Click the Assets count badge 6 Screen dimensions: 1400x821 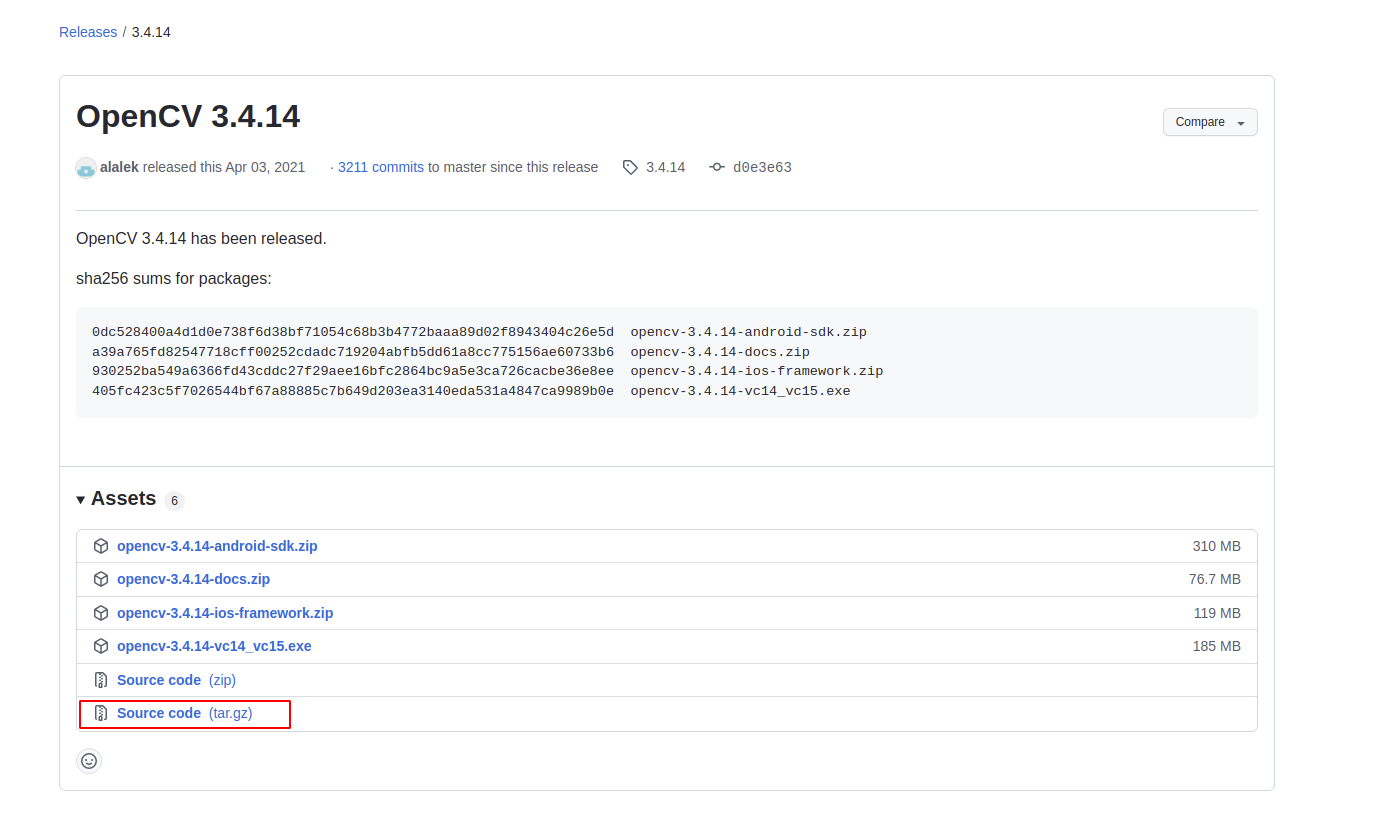coord(174,500)
